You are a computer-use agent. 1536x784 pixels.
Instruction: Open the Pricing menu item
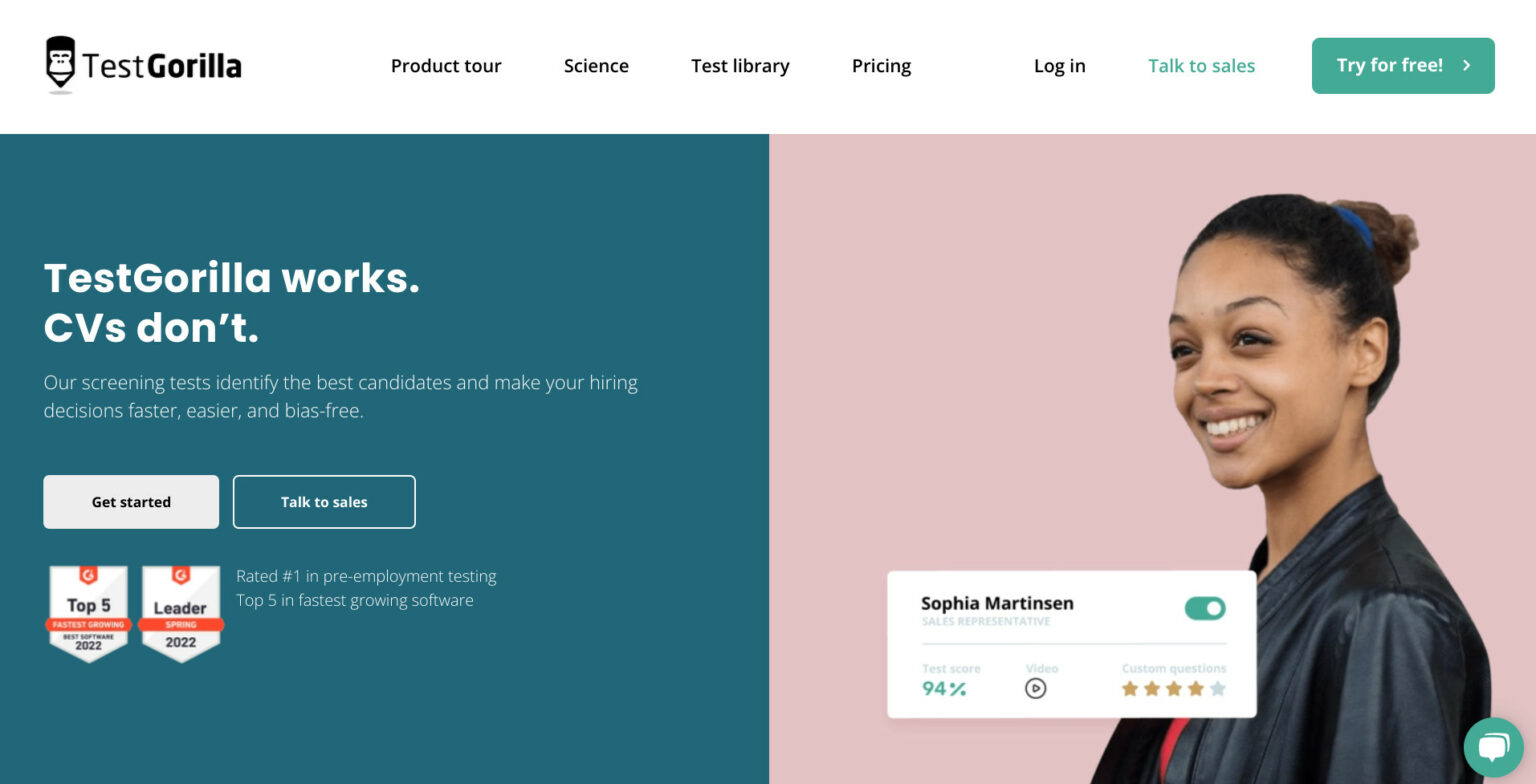point(881,66)
